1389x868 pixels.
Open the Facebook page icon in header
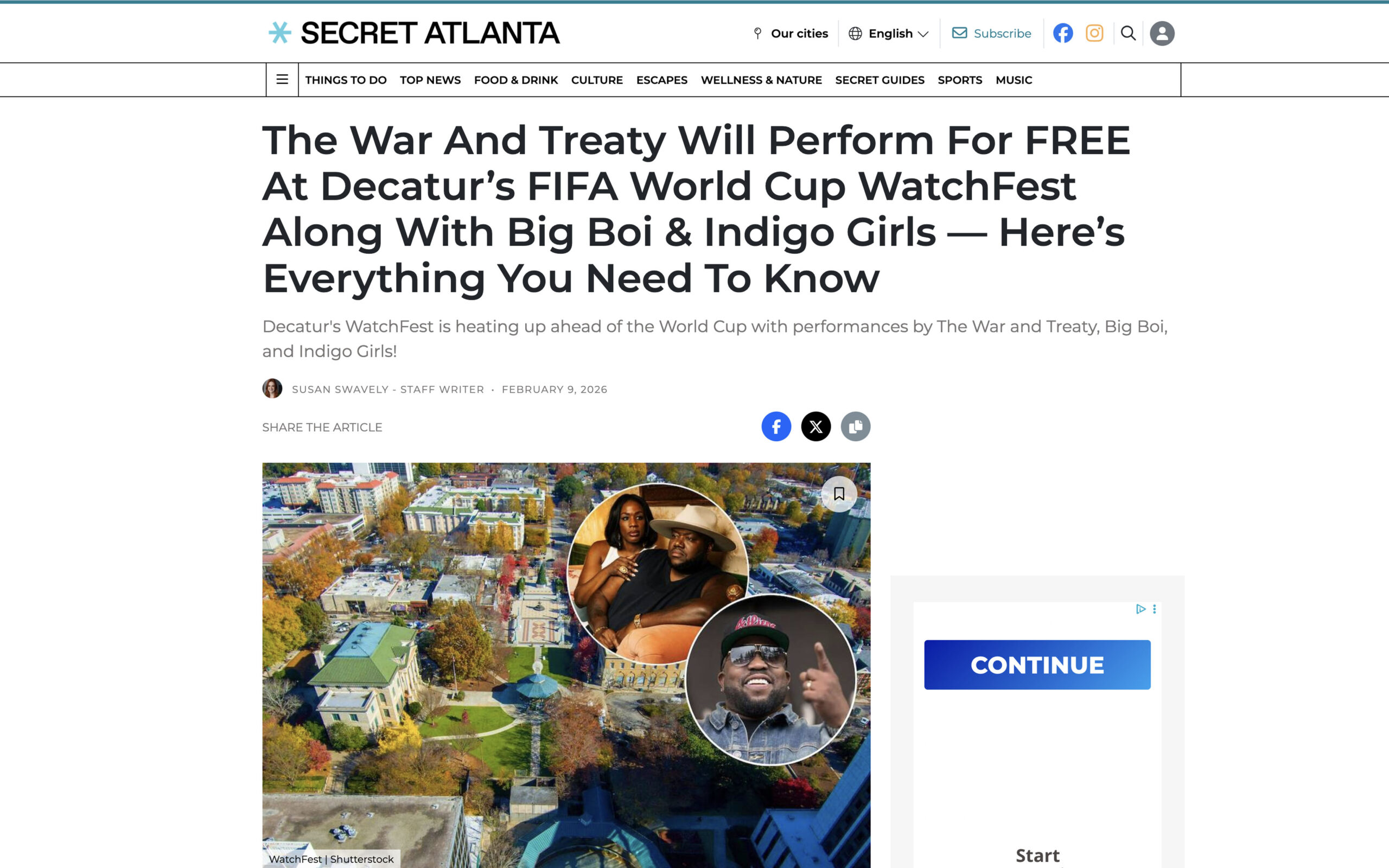[1062, 33]
